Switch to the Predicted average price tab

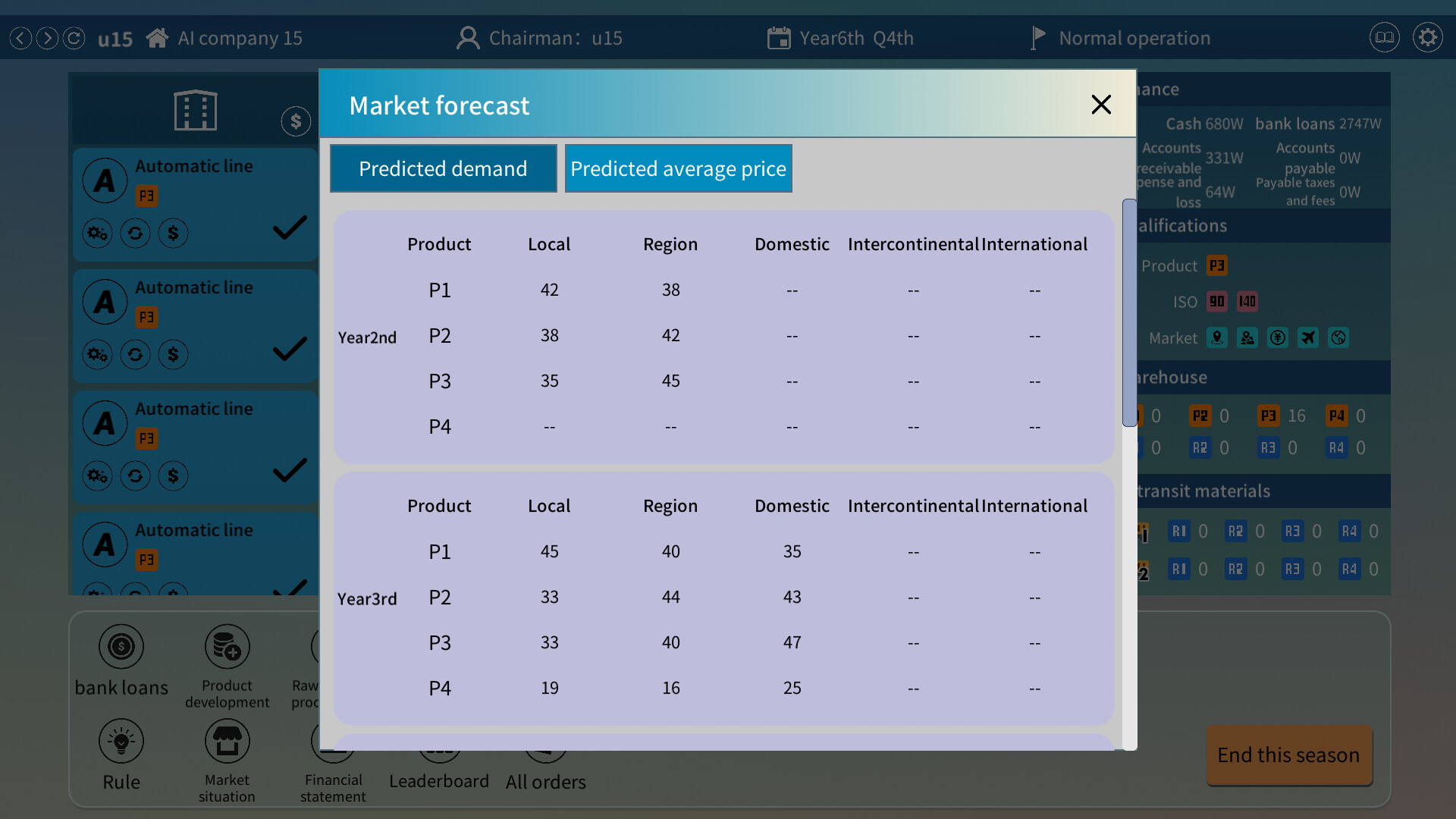coord(678,168)
